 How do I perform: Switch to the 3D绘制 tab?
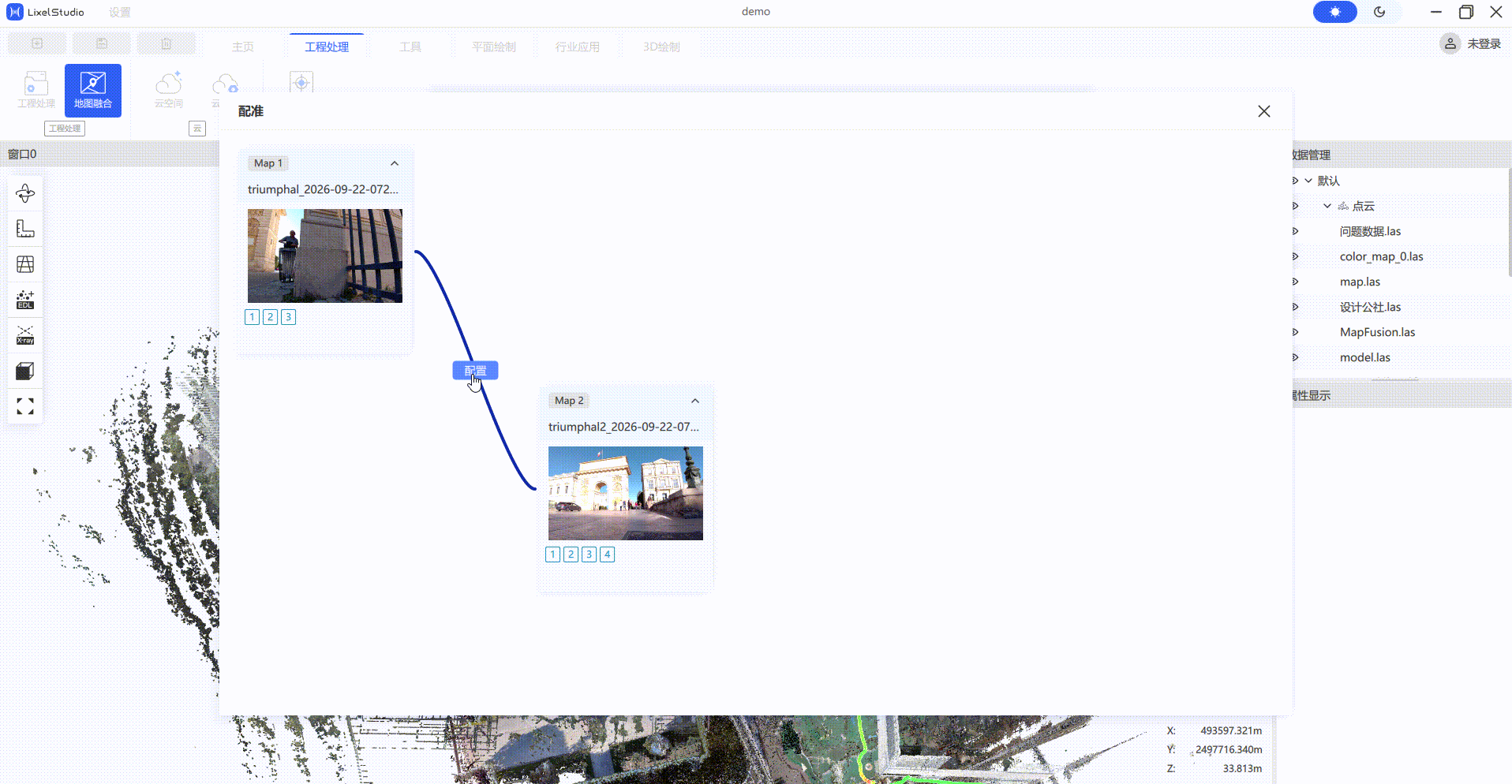point(661,47)
